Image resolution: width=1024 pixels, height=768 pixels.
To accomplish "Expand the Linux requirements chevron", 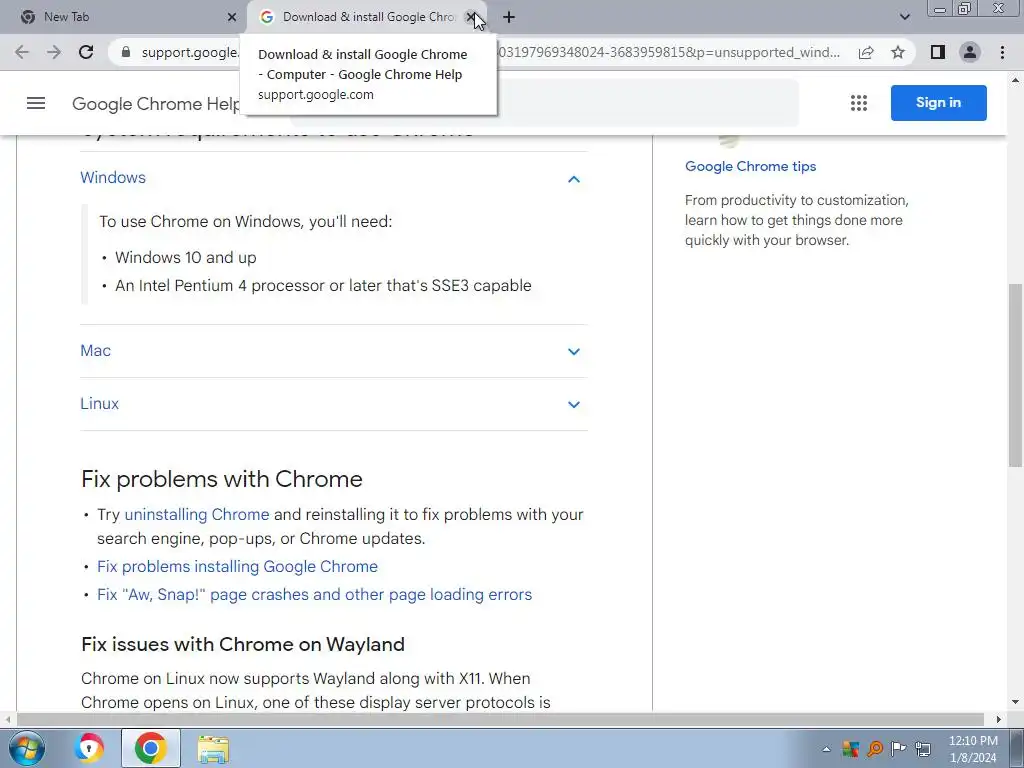I will tap(573, 404).
